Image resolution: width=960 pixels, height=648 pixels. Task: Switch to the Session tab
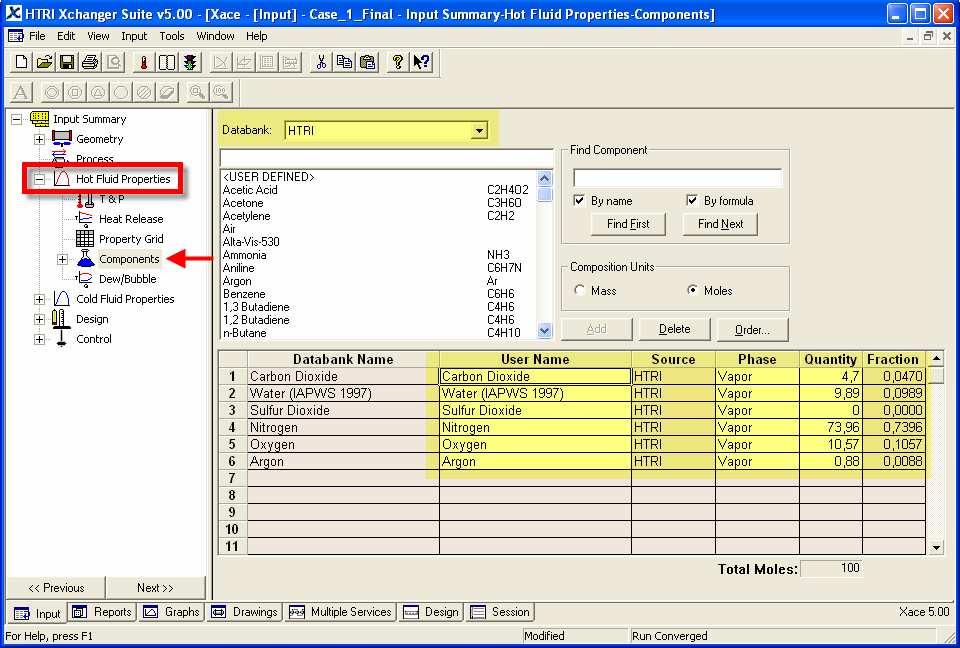[500, 612]
